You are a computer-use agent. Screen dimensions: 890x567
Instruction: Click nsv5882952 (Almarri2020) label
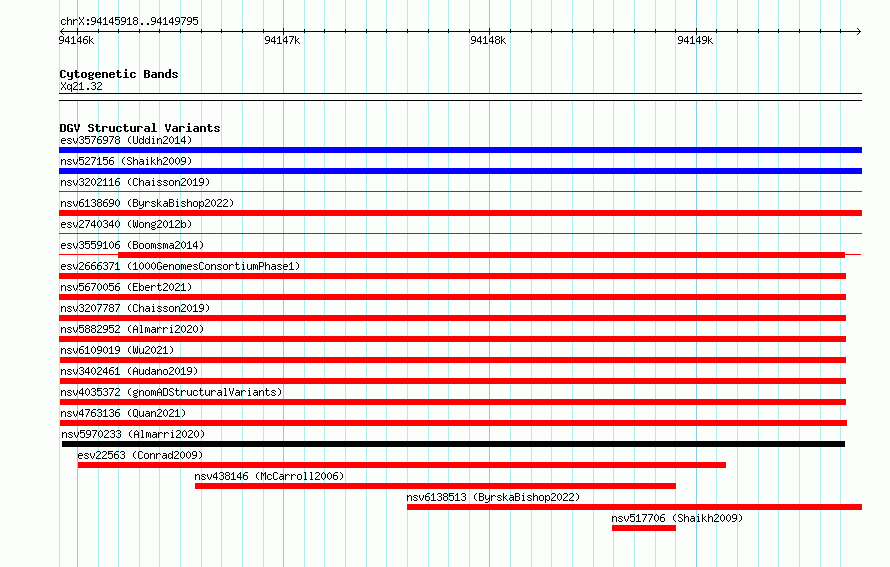pyautogui.click(x=132, y=329)
